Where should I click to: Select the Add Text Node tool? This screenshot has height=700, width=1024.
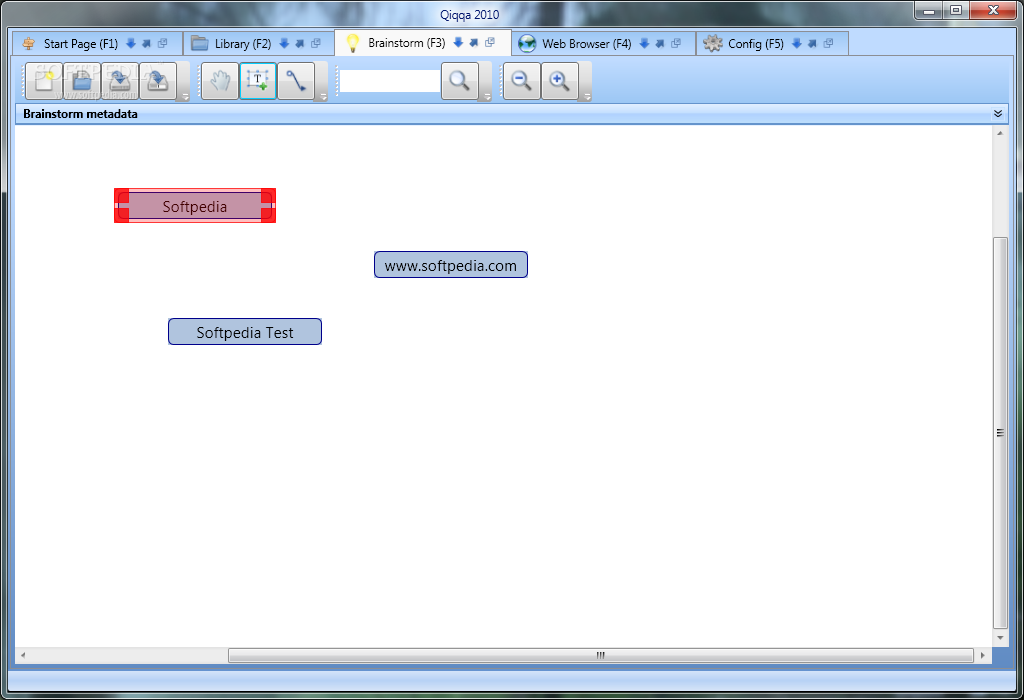258,81
